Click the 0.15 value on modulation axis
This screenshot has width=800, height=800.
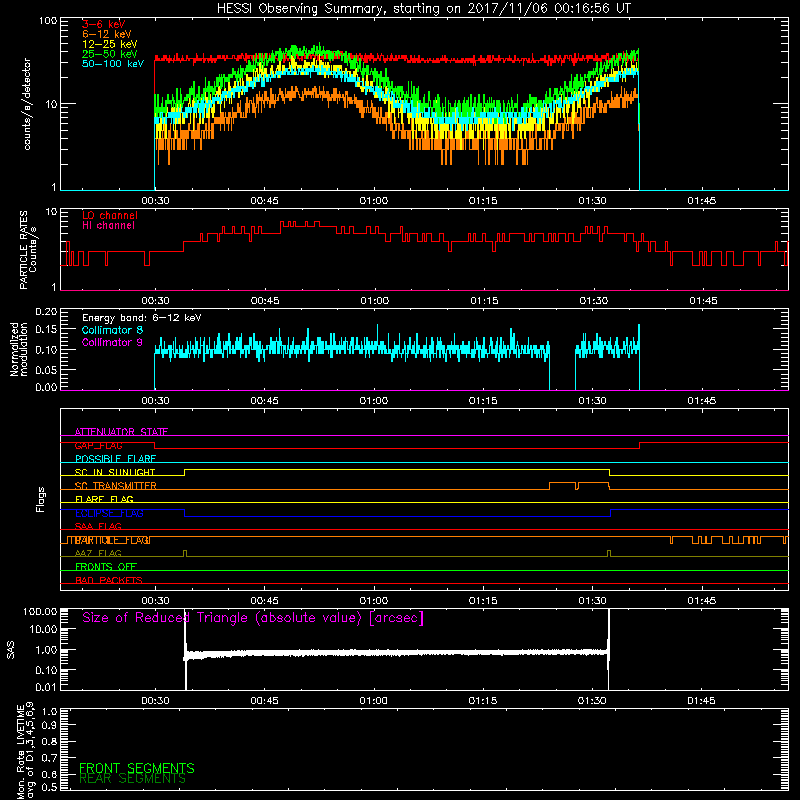click(46, 330)
